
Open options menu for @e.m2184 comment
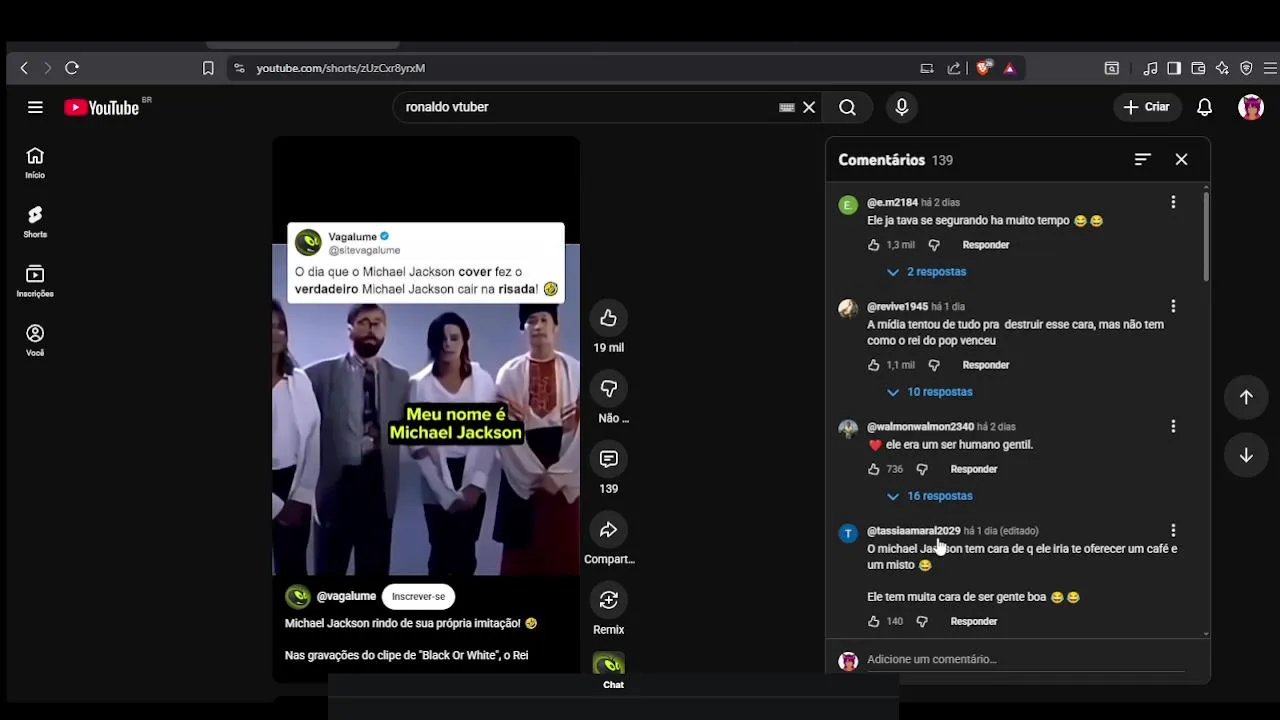[x=1173, y=202]
